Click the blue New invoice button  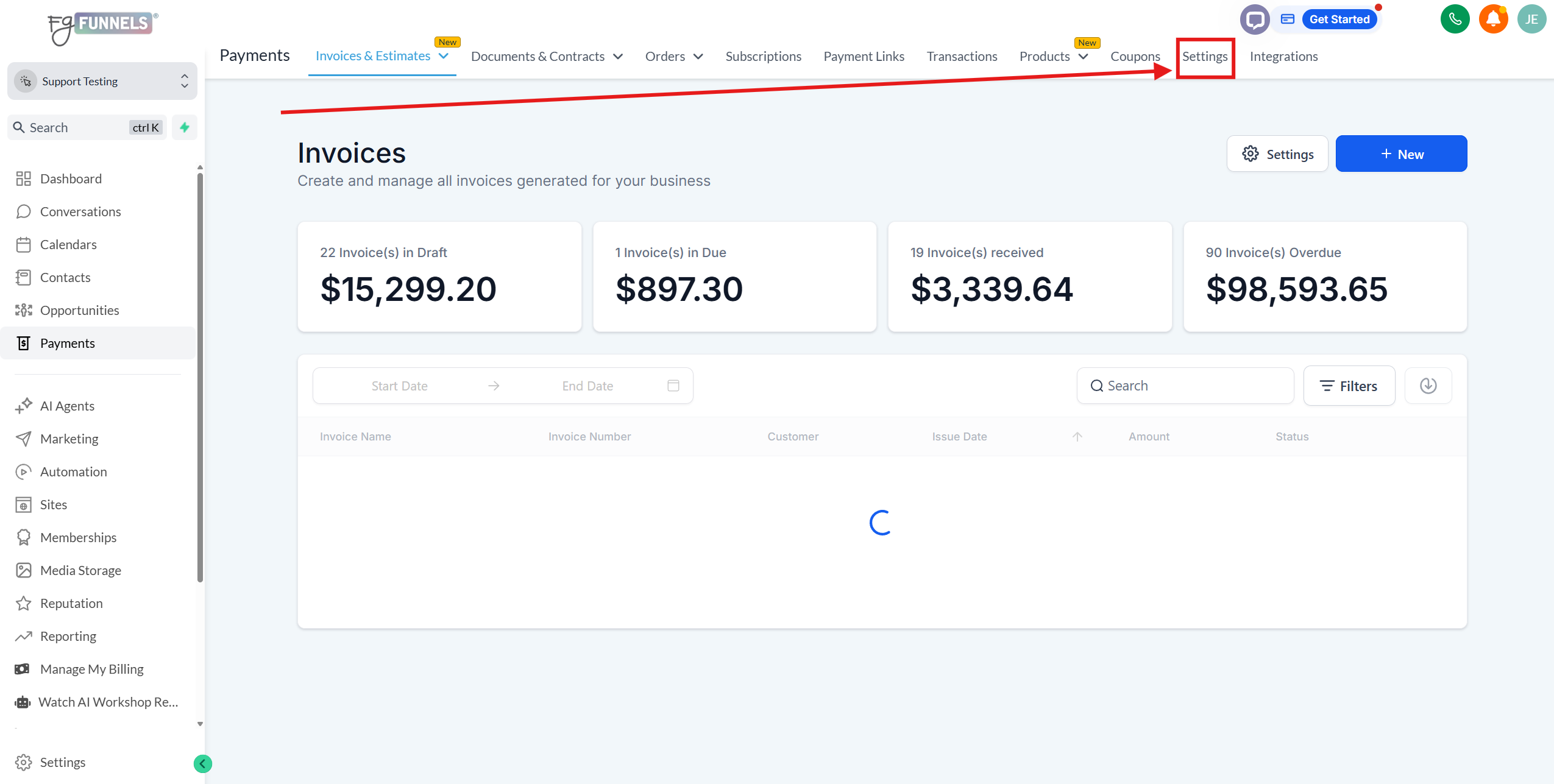(x=1401, y=154)
